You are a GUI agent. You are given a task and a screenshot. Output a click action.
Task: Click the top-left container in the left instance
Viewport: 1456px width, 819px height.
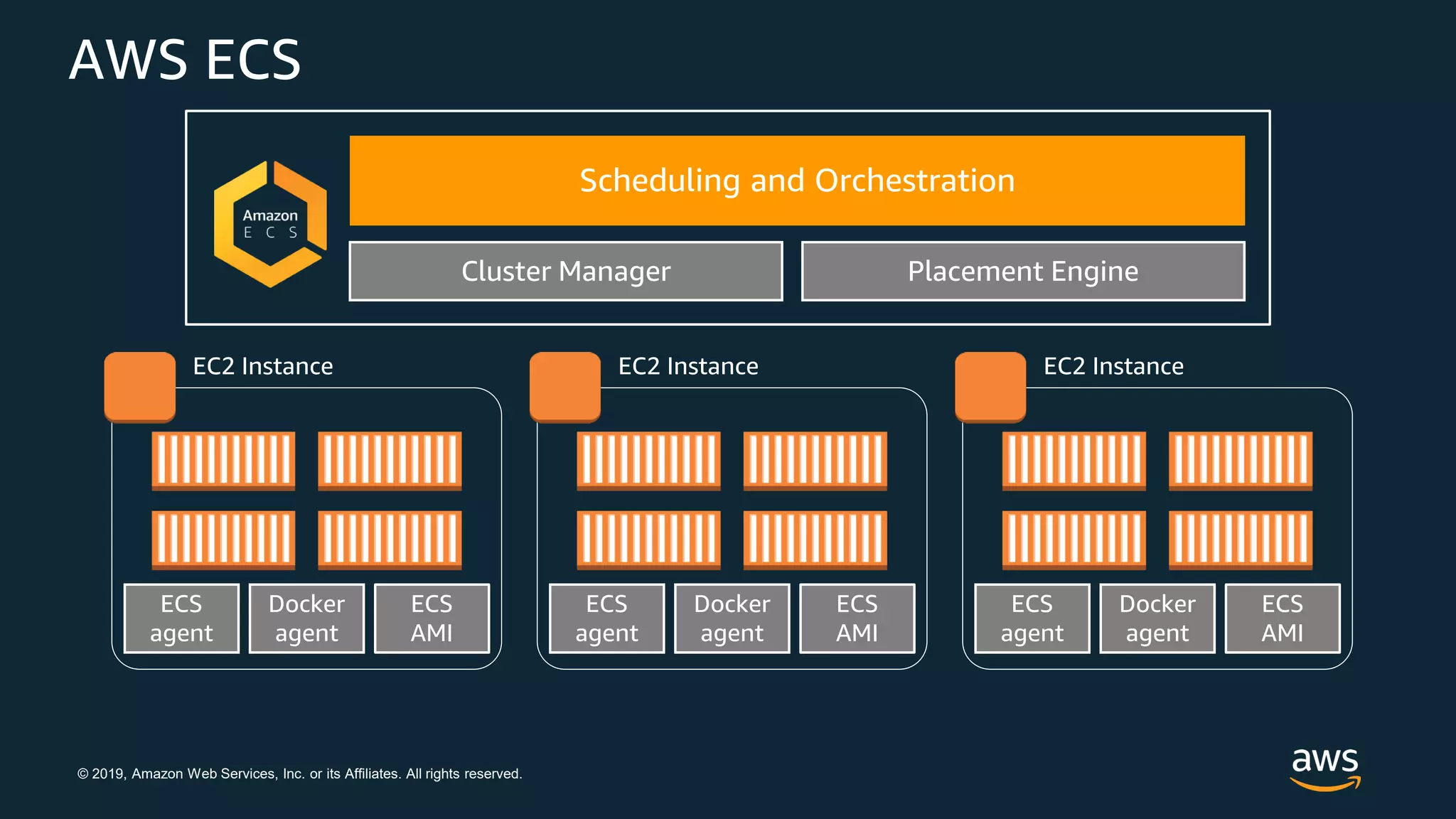pyautogui.click(x=223, y=460)
